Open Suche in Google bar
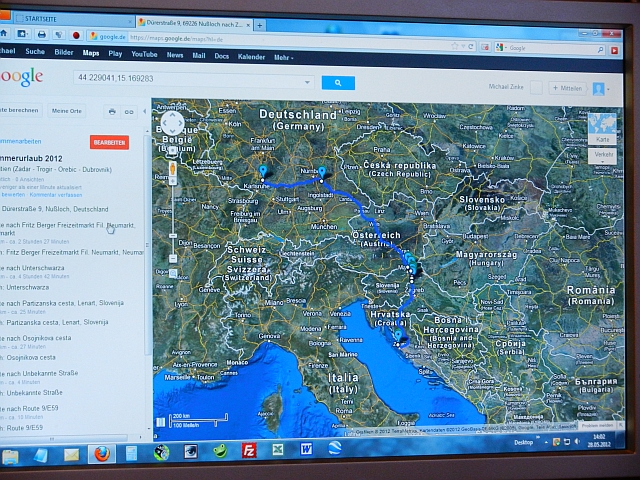Image resolution: width=640 pixels, height=480 pixels. [x=35, y=51]
